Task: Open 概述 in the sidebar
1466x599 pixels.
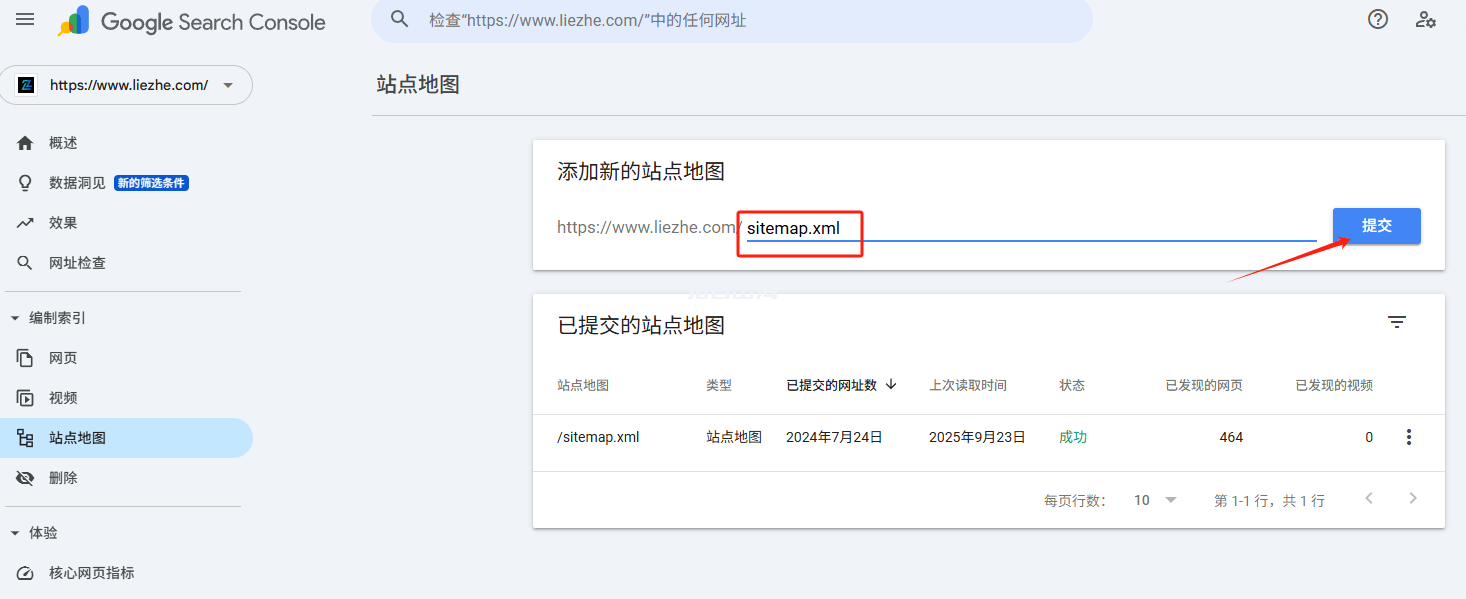Action: tap(126, 143)
